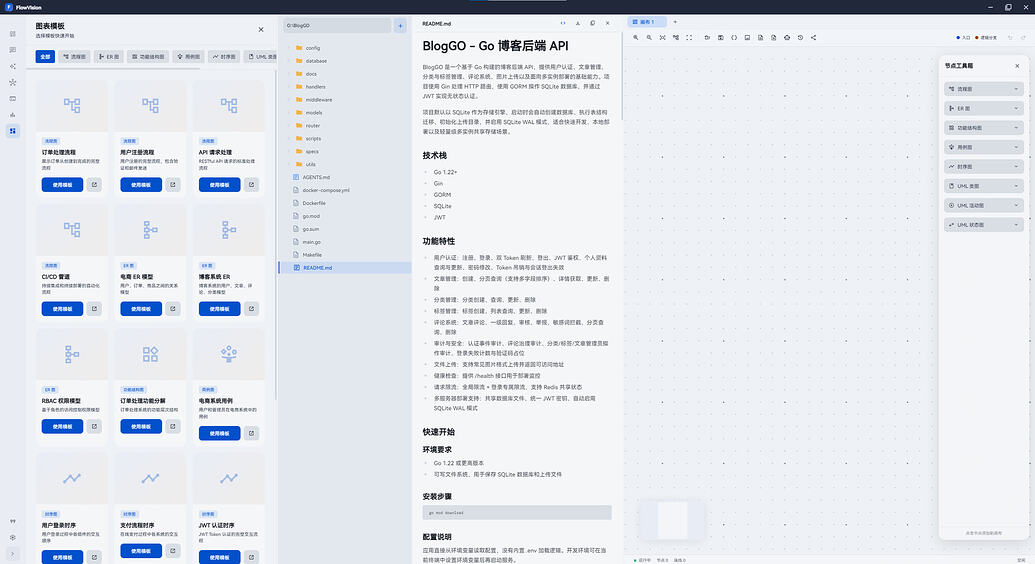Viewport: 1035px width, 564px height.
Task: Click the canvas minimap thumbnail
Action: coord(672,520)
